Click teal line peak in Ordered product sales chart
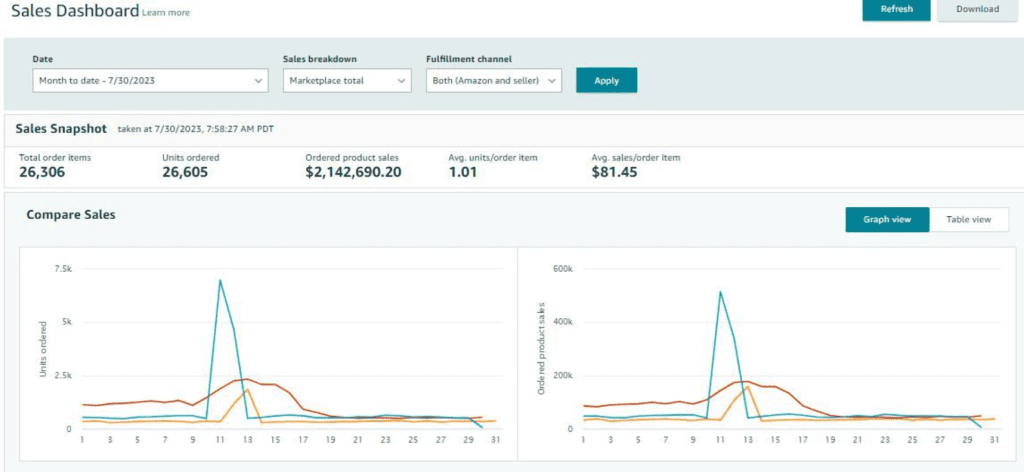1024x472 pixels. click(719, 292)
